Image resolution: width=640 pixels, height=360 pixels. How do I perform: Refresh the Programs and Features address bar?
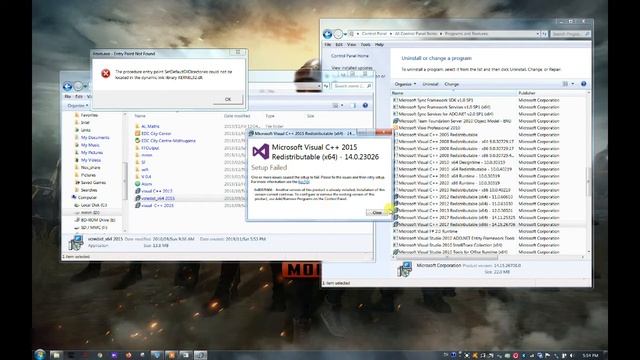(544, 34)
